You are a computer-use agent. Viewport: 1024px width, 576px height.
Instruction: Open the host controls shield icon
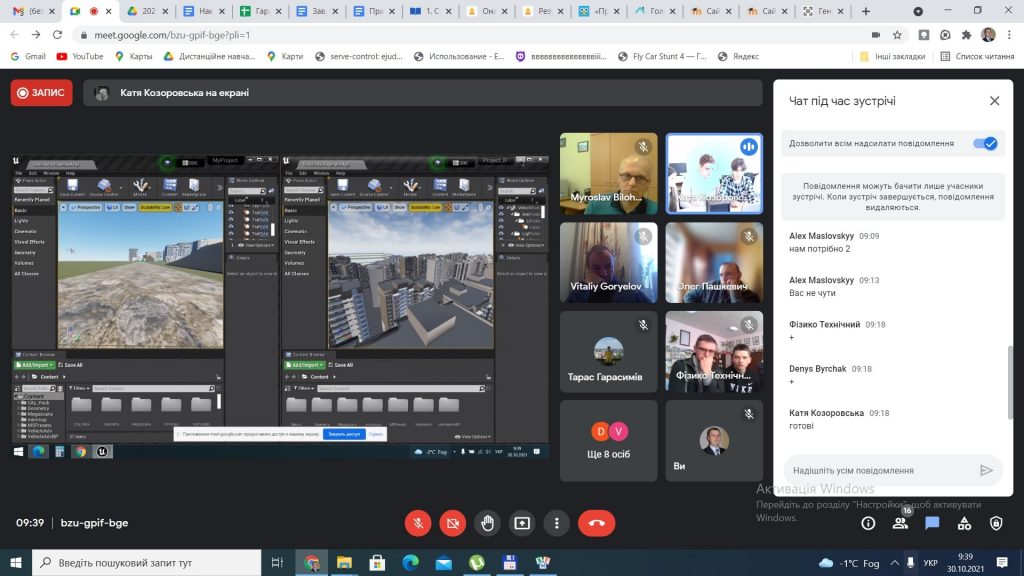996,523
